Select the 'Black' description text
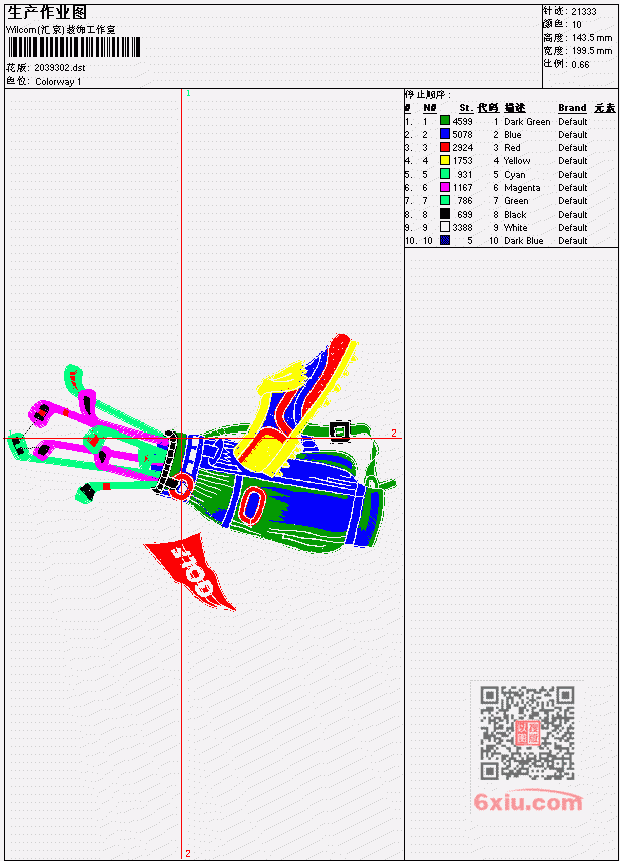This screenshot has height=861, width=620. pos(515,215)
